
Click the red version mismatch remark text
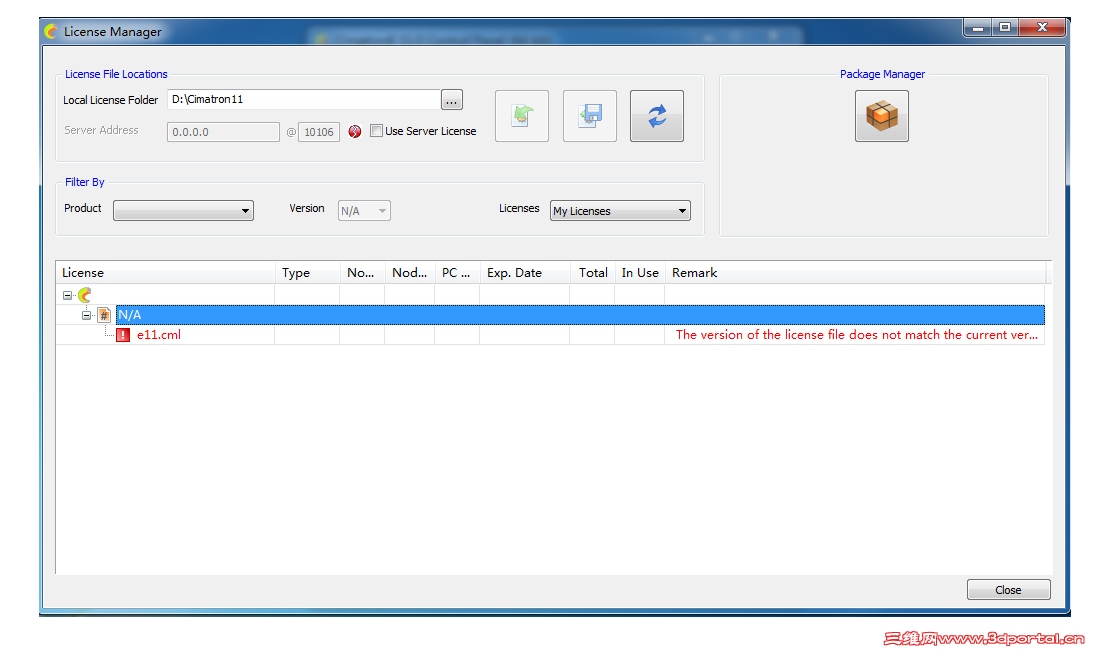(x=857, y=335)
